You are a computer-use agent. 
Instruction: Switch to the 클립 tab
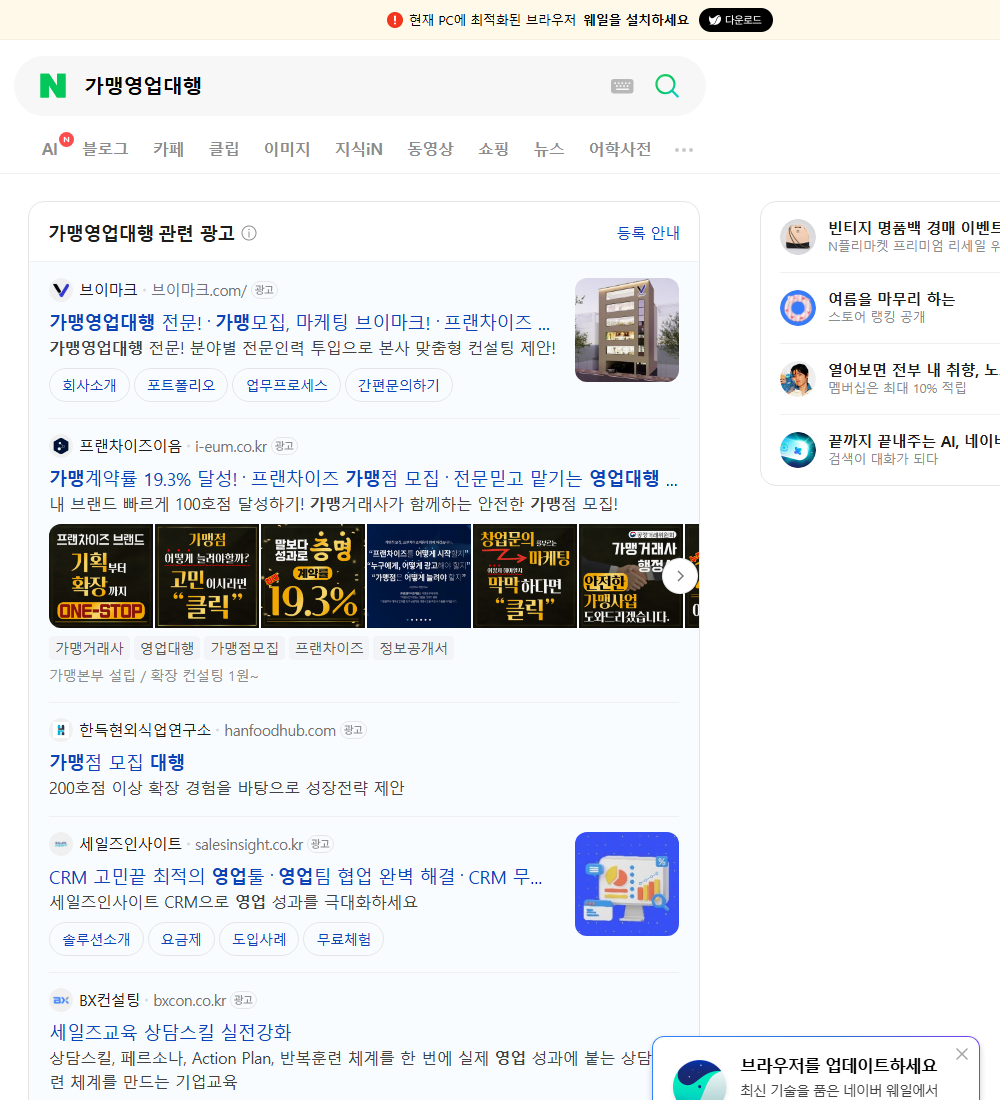pos(224,149)
